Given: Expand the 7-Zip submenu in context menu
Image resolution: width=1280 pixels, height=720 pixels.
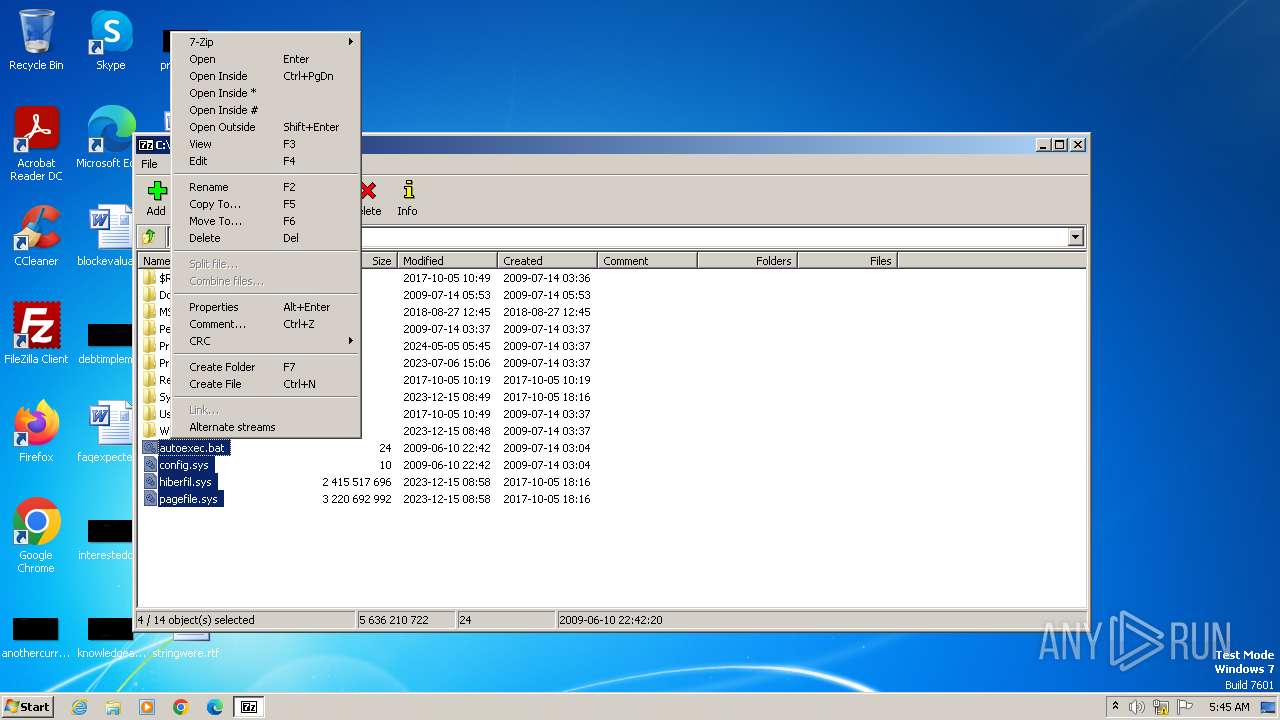Looking at the screenshot, I should (x=266, y=42).
